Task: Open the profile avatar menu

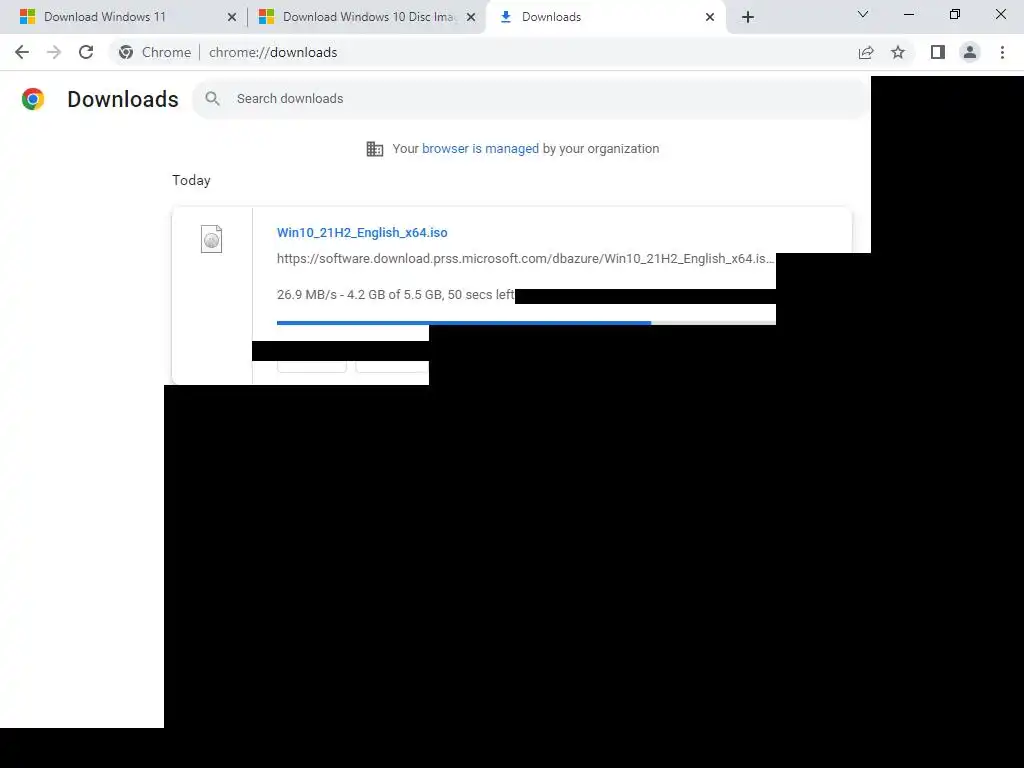Action: tap(970, 52)
